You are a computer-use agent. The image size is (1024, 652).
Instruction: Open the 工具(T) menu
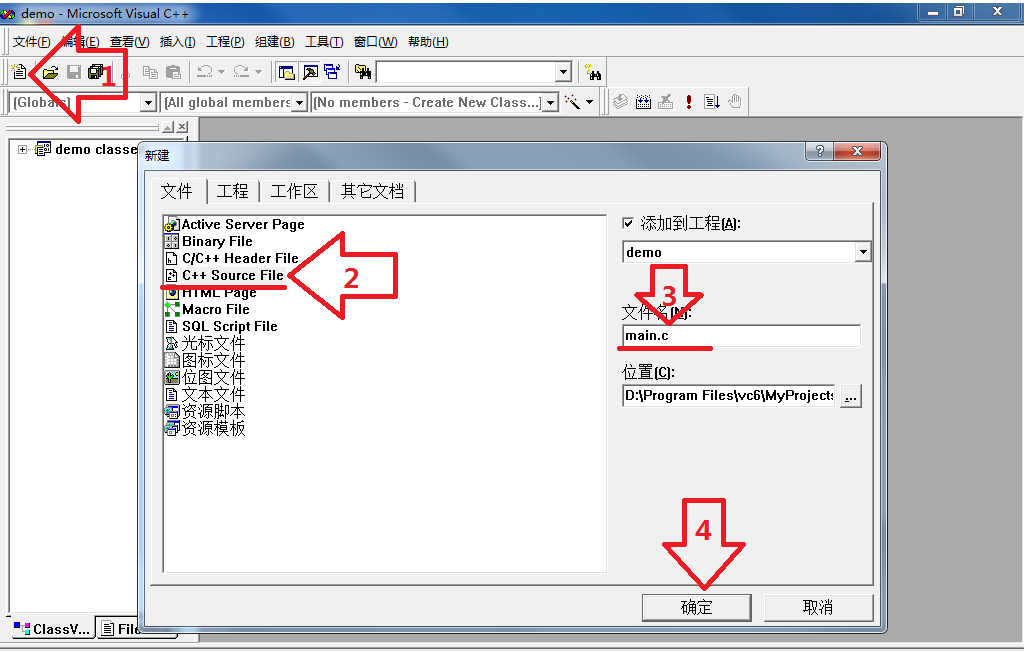click(323, 42)
